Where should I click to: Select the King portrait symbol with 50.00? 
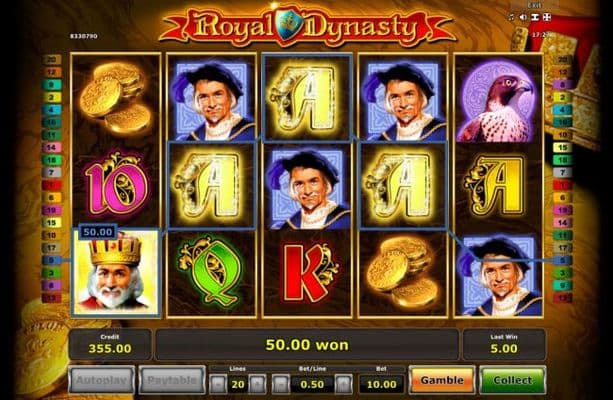coord(116,272)
